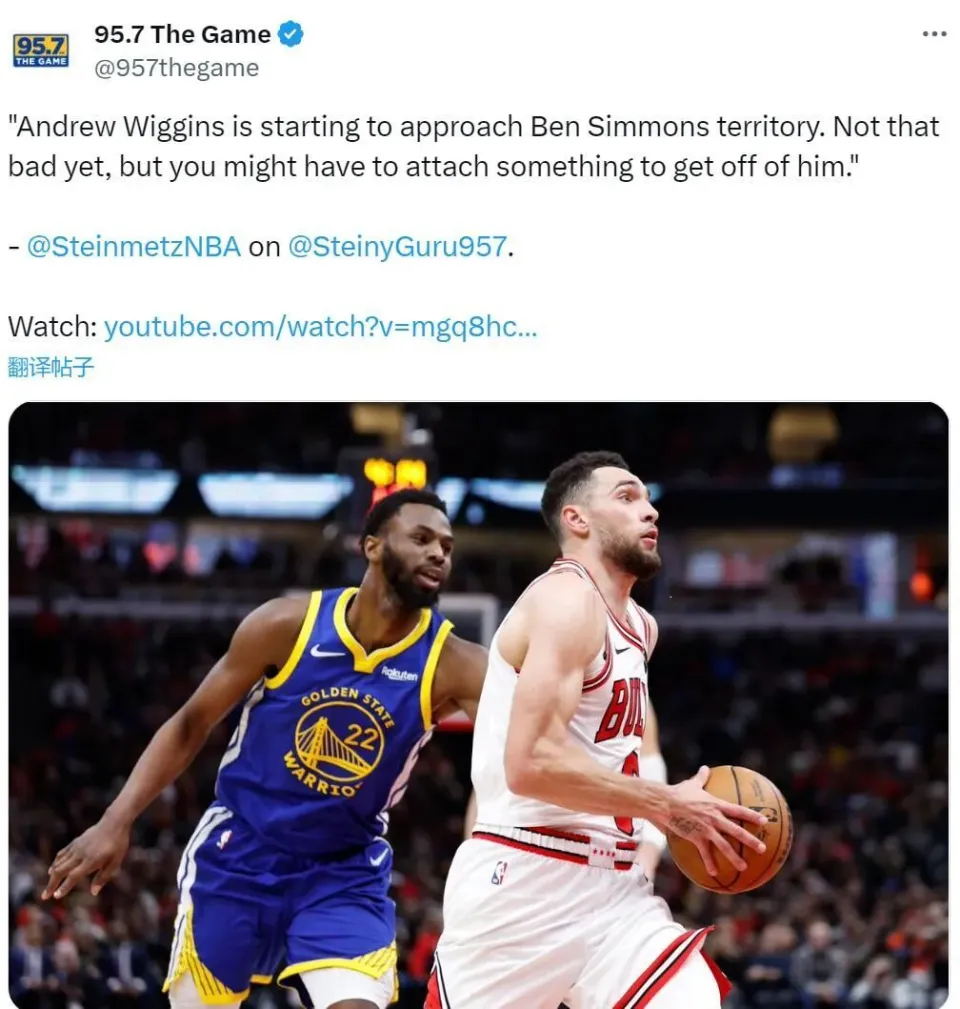This screenshot has height=1009, width=960.
Task: Click 翻译帖子 to translate the post
Action: pos(51,367)
